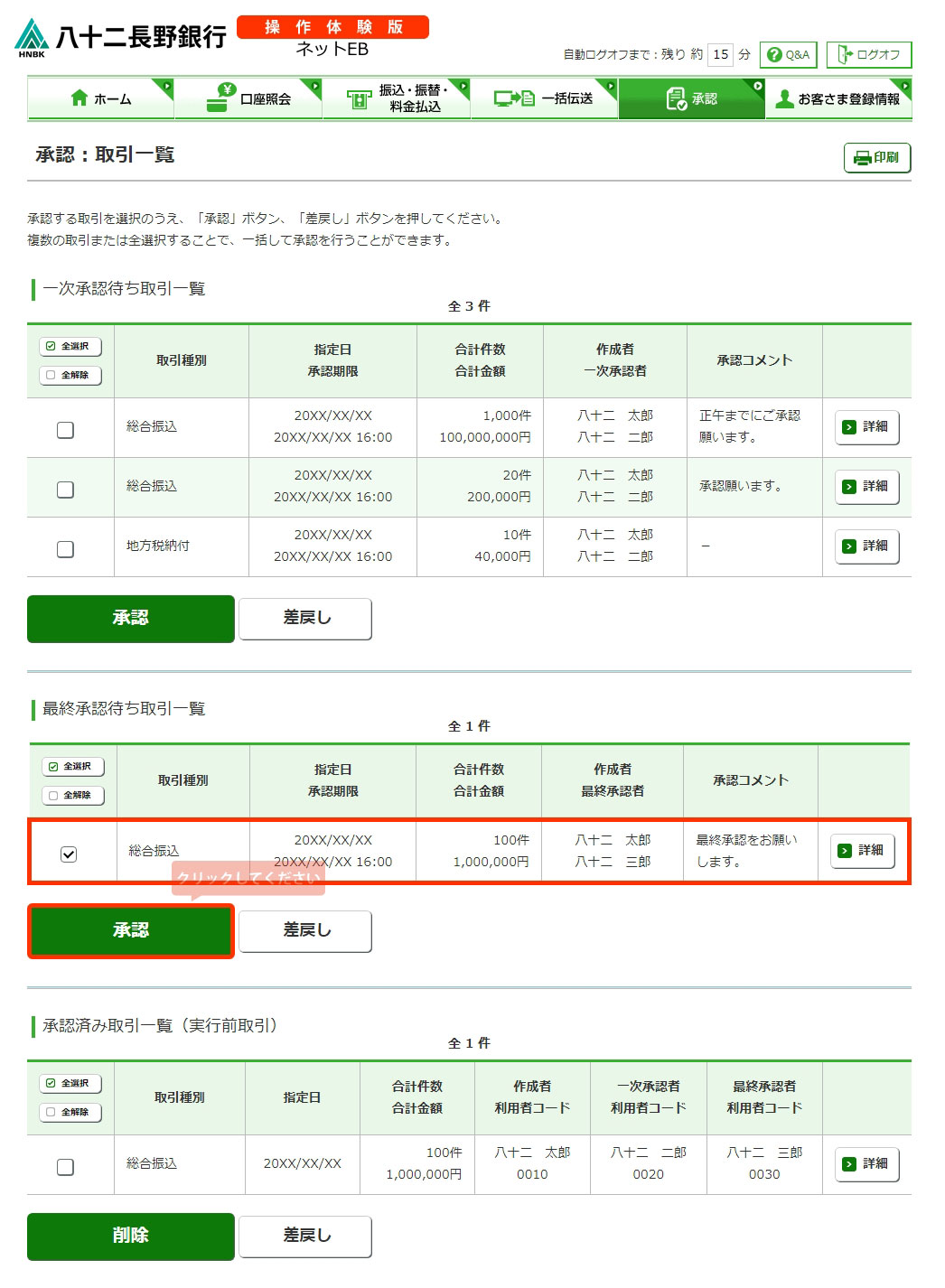Screen dimensions: 945x1288
Task: Click 差戻し under primary approval list
Action: pyautogui.click(x=305, y=619)
